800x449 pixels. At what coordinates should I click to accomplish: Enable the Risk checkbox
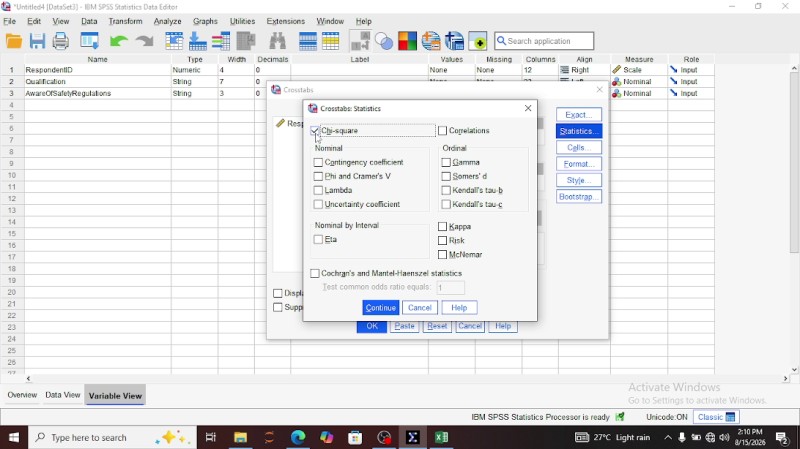point(442,240)
